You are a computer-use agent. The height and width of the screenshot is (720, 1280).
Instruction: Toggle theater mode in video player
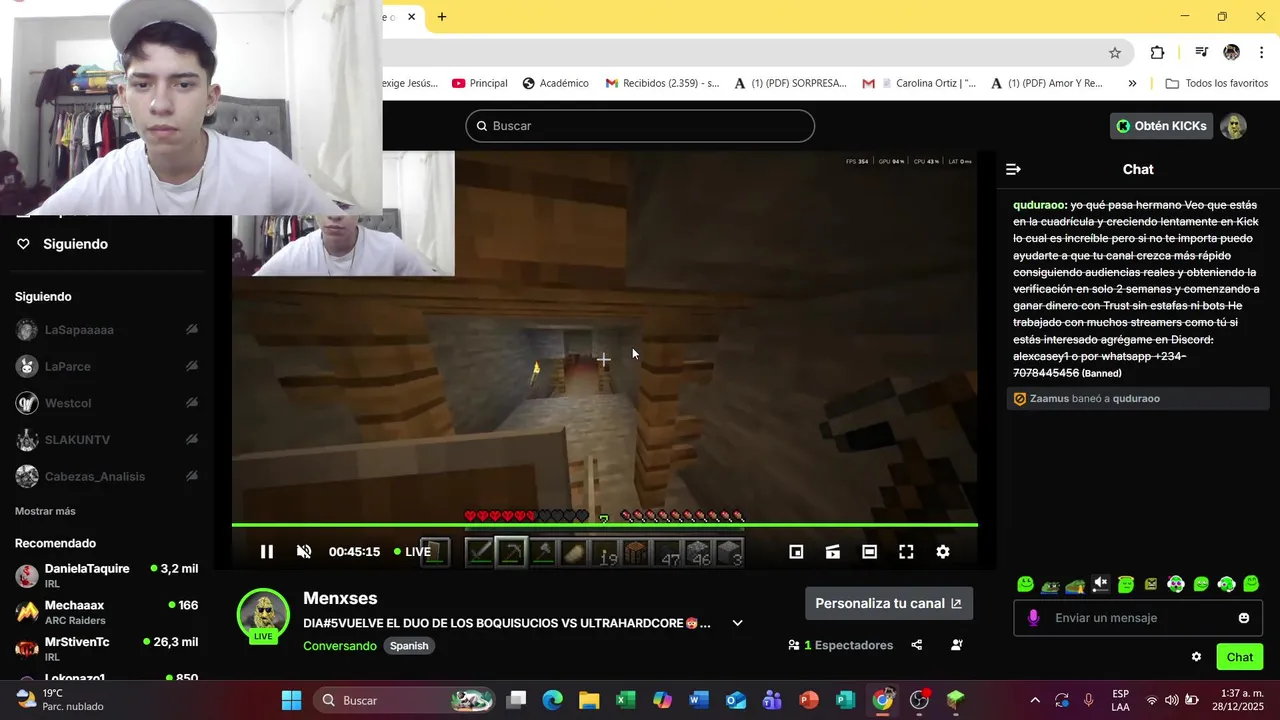869,552
